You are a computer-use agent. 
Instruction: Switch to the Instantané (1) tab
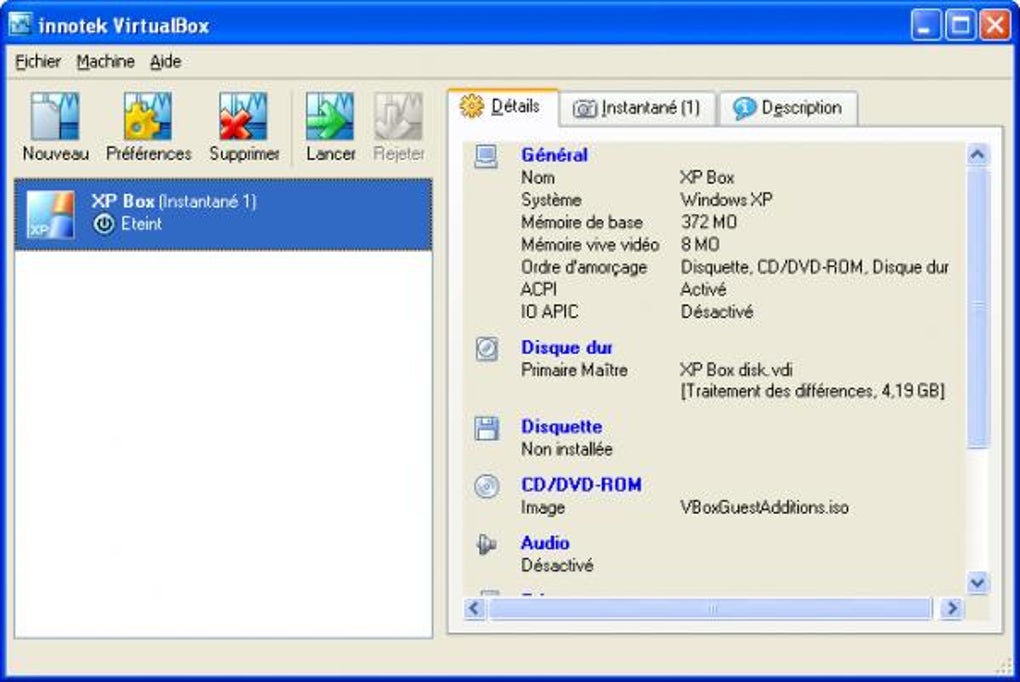pyautogui.click(x=637, y=108)
